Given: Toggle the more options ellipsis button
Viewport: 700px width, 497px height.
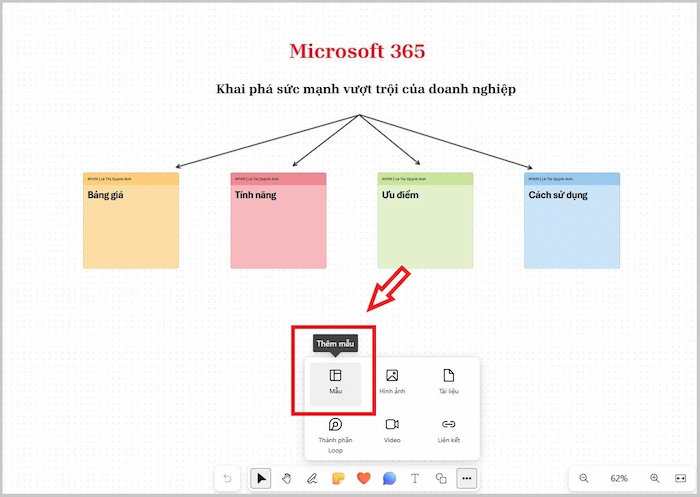Looking at the screenshot, I should click(x=467, y=479).
